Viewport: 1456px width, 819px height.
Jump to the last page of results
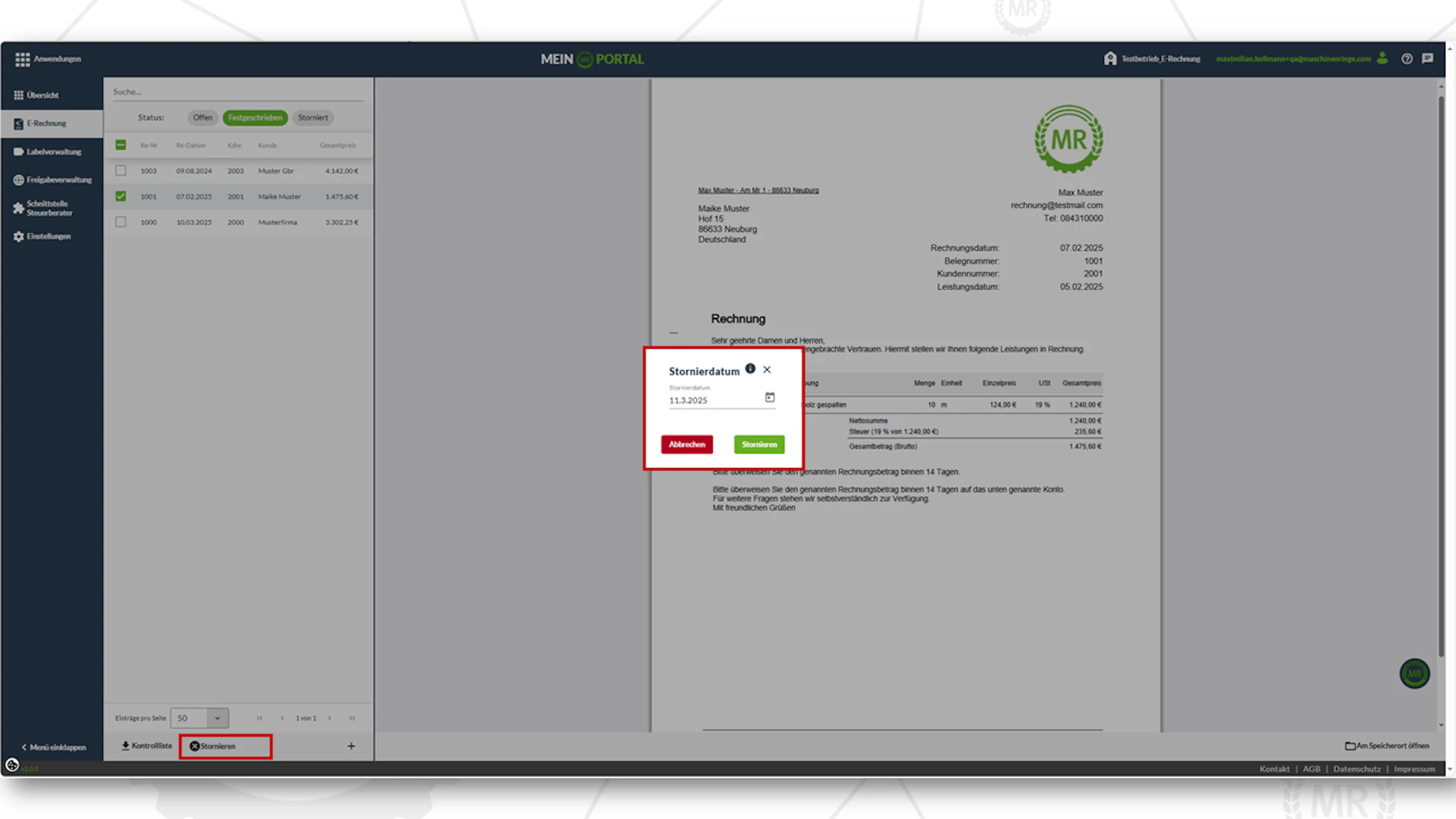(x=352, y=718)
